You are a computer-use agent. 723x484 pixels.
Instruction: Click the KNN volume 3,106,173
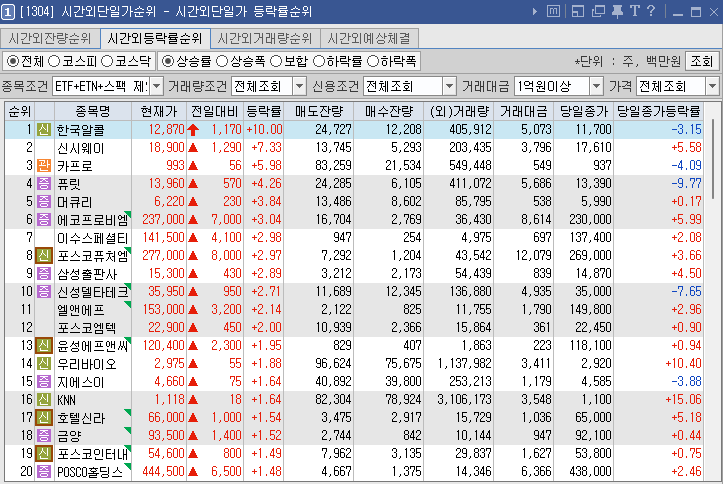464,399
